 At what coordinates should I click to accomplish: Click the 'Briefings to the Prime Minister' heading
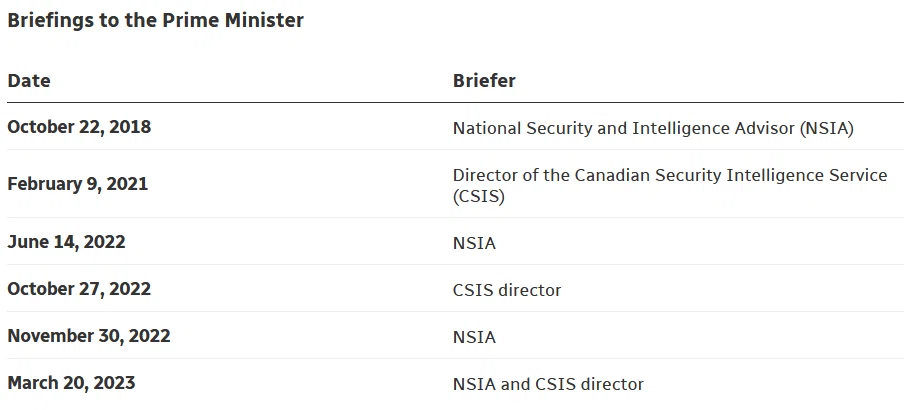coord(155,20)
